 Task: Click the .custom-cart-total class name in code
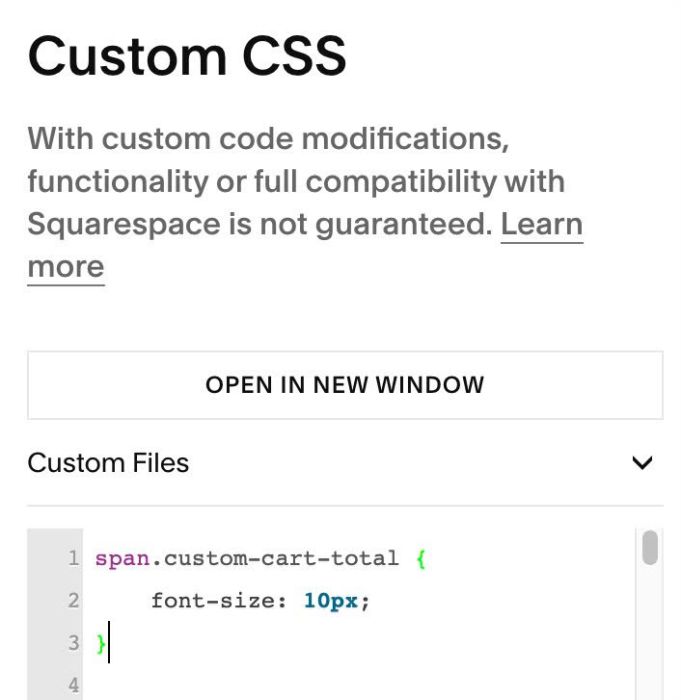pyautogui.click(x=275, y=558)
